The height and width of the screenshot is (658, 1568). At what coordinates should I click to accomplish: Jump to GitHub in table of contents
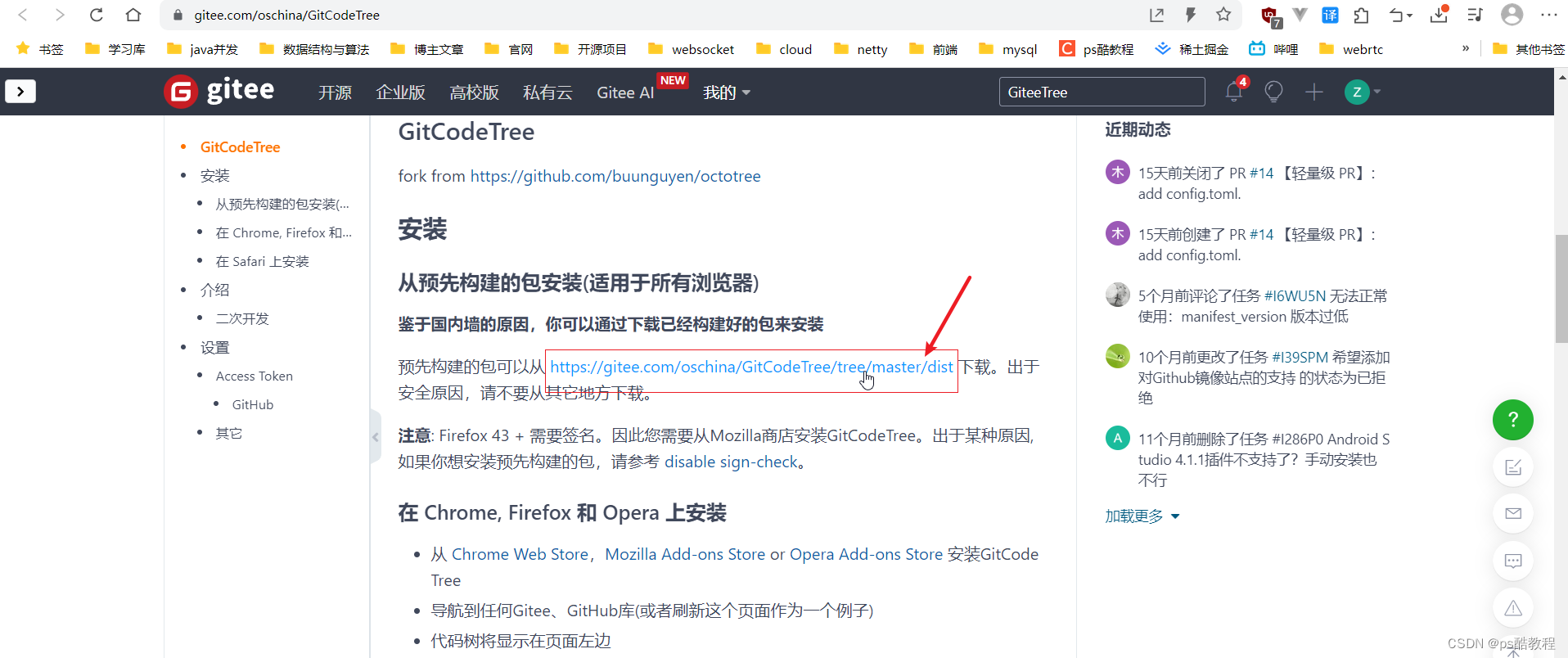pos(253,405)
